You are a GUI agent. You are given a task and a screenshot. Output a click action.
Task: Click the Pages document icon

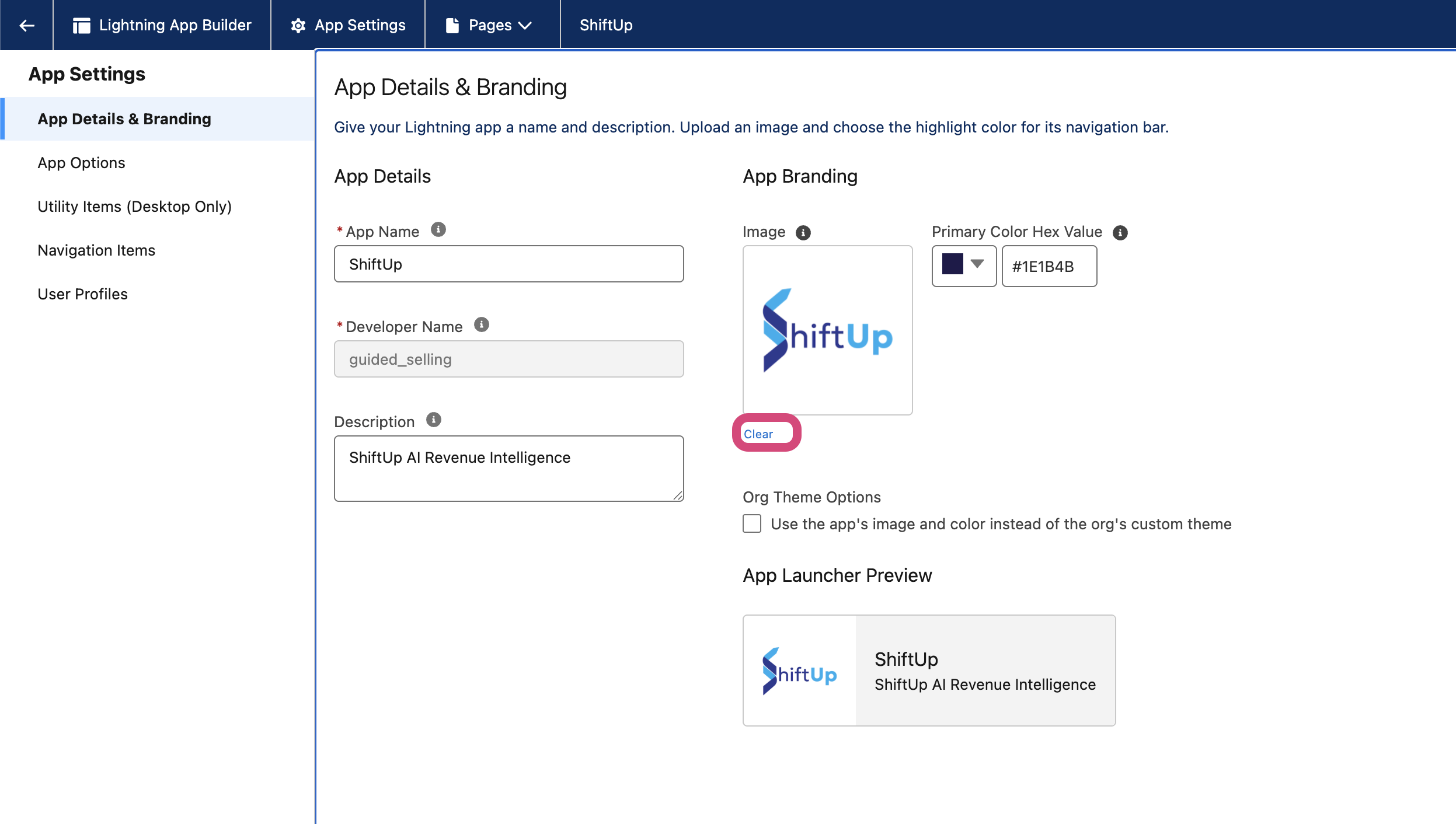[x=452, y=25]
